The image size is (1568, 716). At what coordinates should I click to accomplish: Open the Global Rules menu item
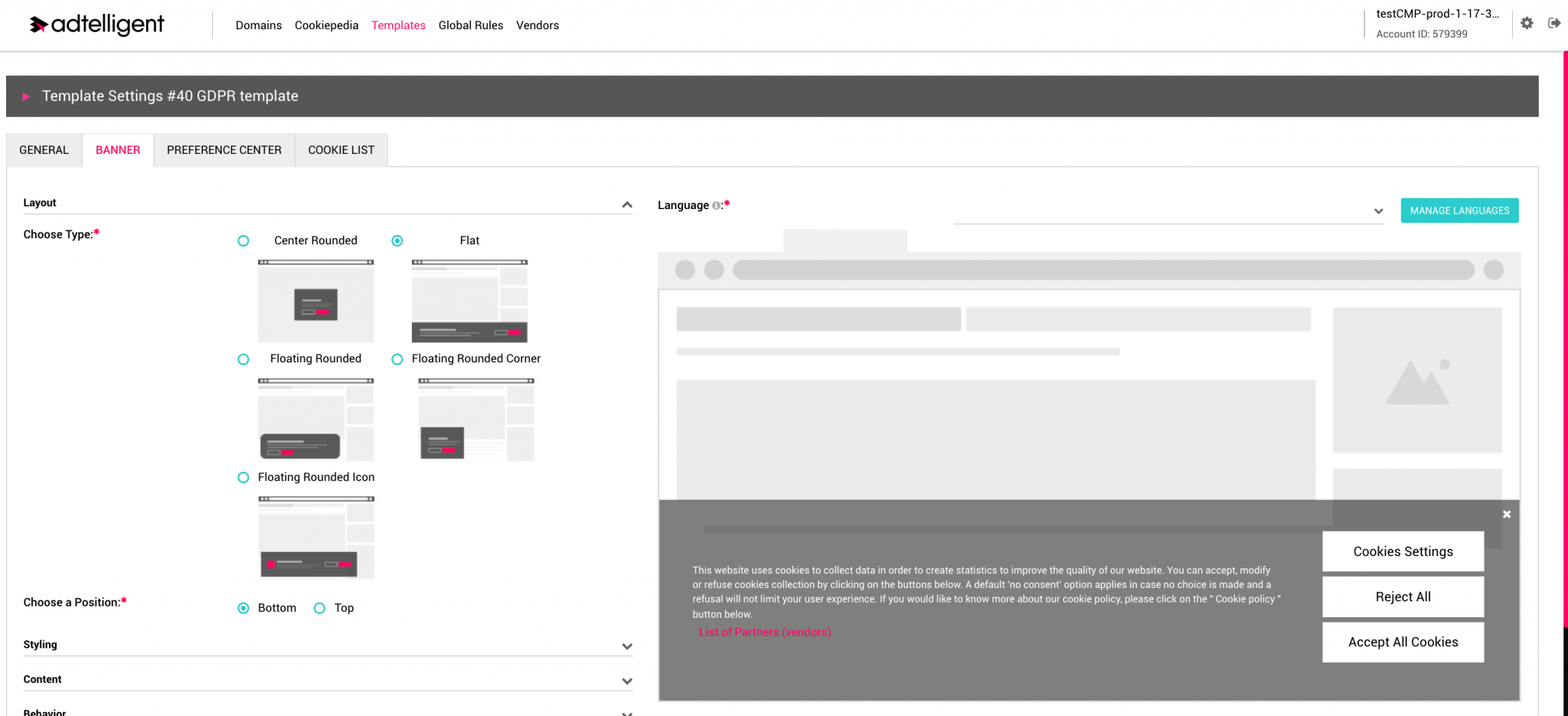click(x=471, y=25)
